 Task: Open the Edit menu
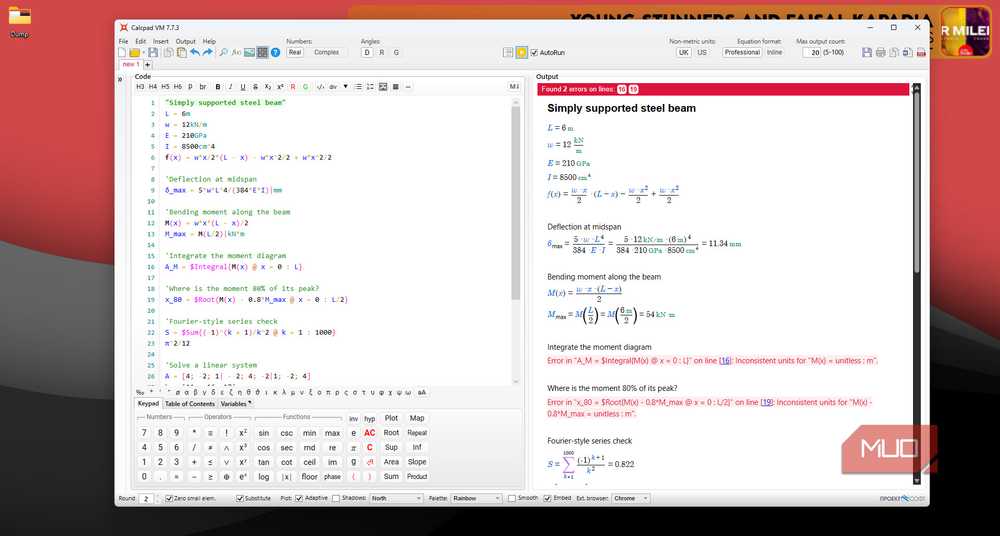(140, 41)
